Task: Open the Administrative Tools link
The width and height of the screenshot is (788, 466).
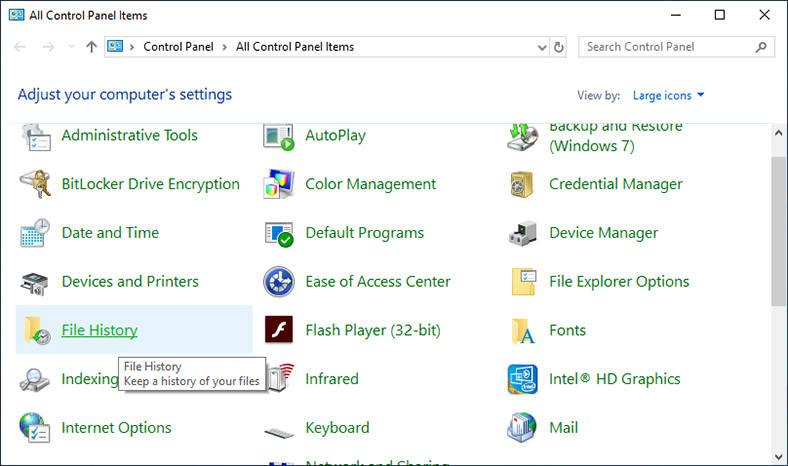Action: (130, 135)
